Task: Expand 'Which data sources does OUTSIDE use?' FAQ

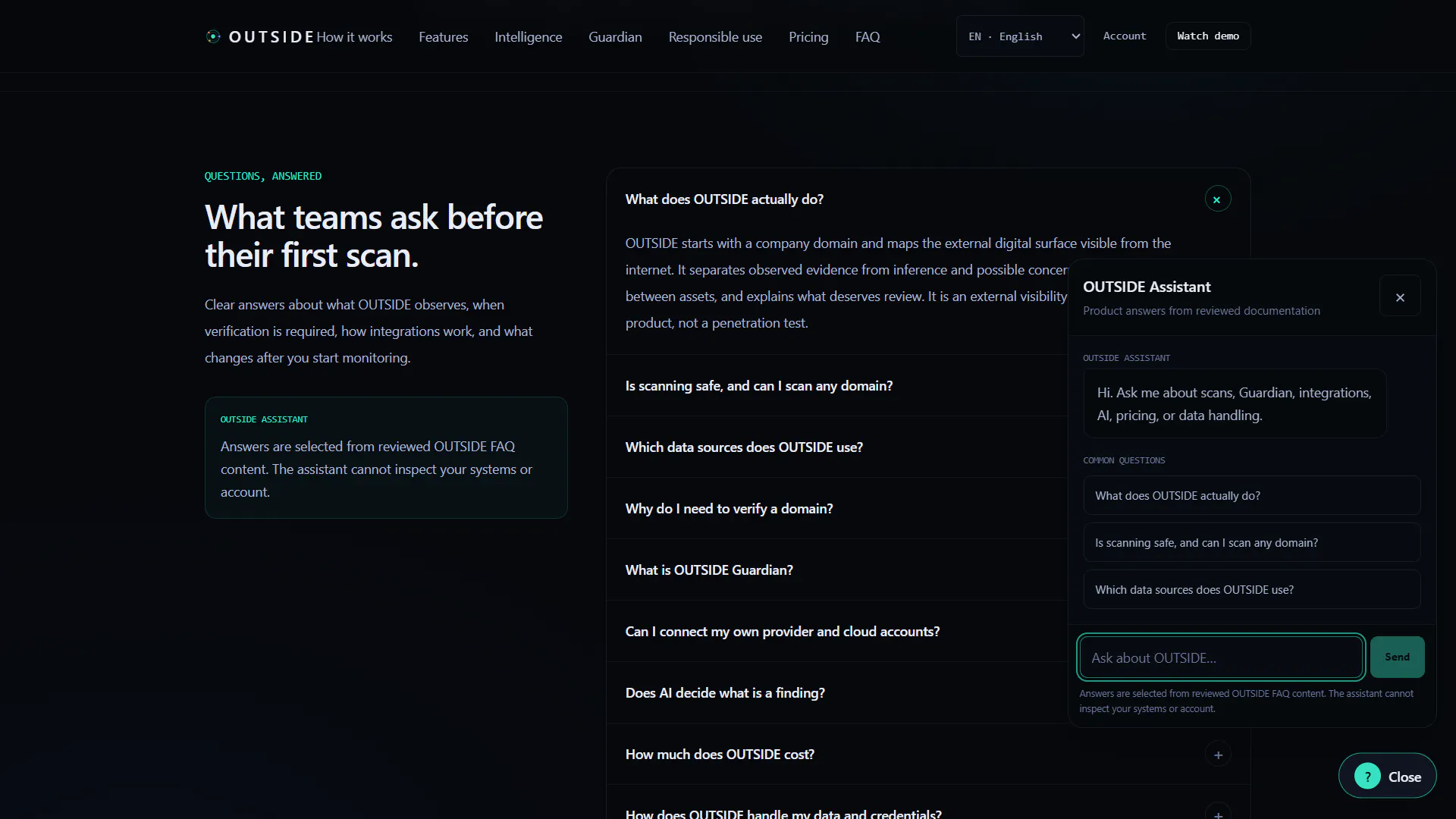Action: [x=744, y=447]
